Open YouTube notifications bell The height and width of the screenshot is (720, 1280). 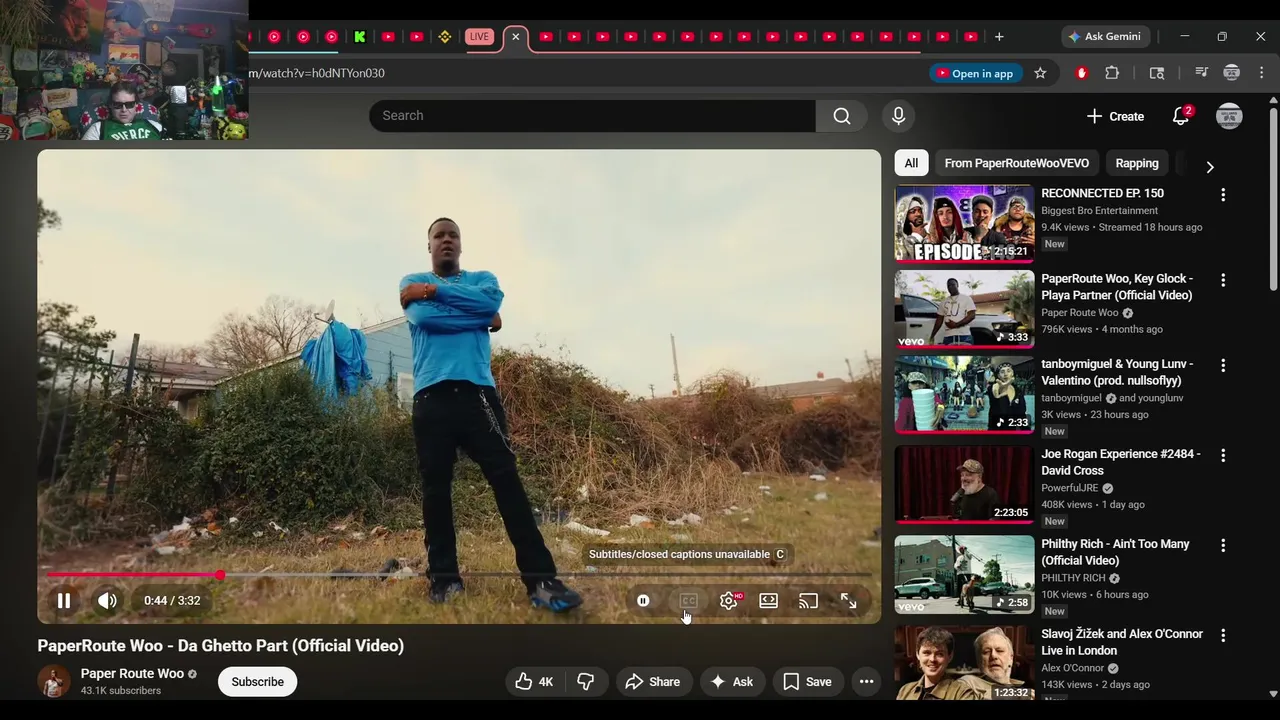tap(1181, 116)
